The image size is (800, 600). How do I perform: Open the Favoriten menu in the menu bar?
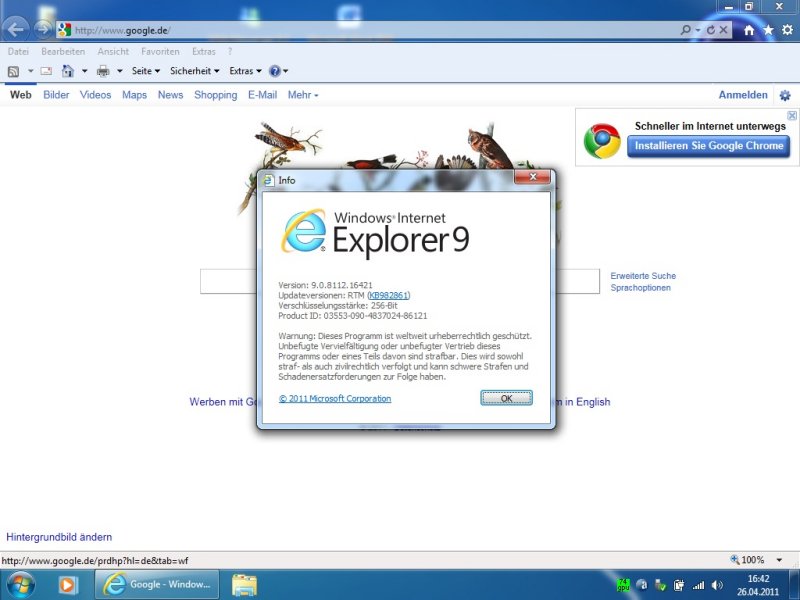[160, 51]
